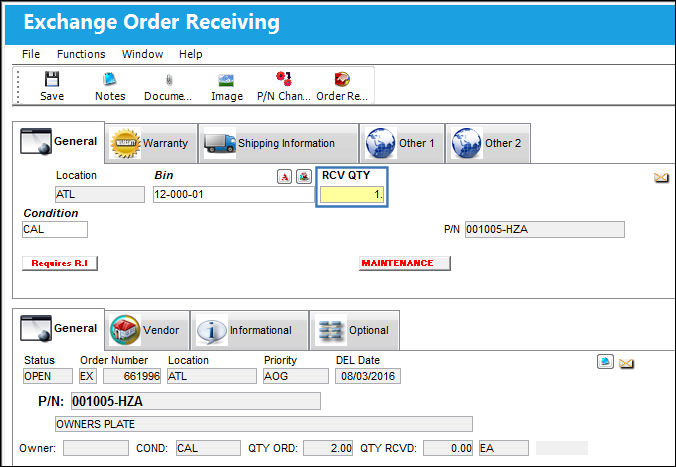Screen dimensions: 676x467
Task: Click the COND field showing CAL
Action: [x=208, y=448]
